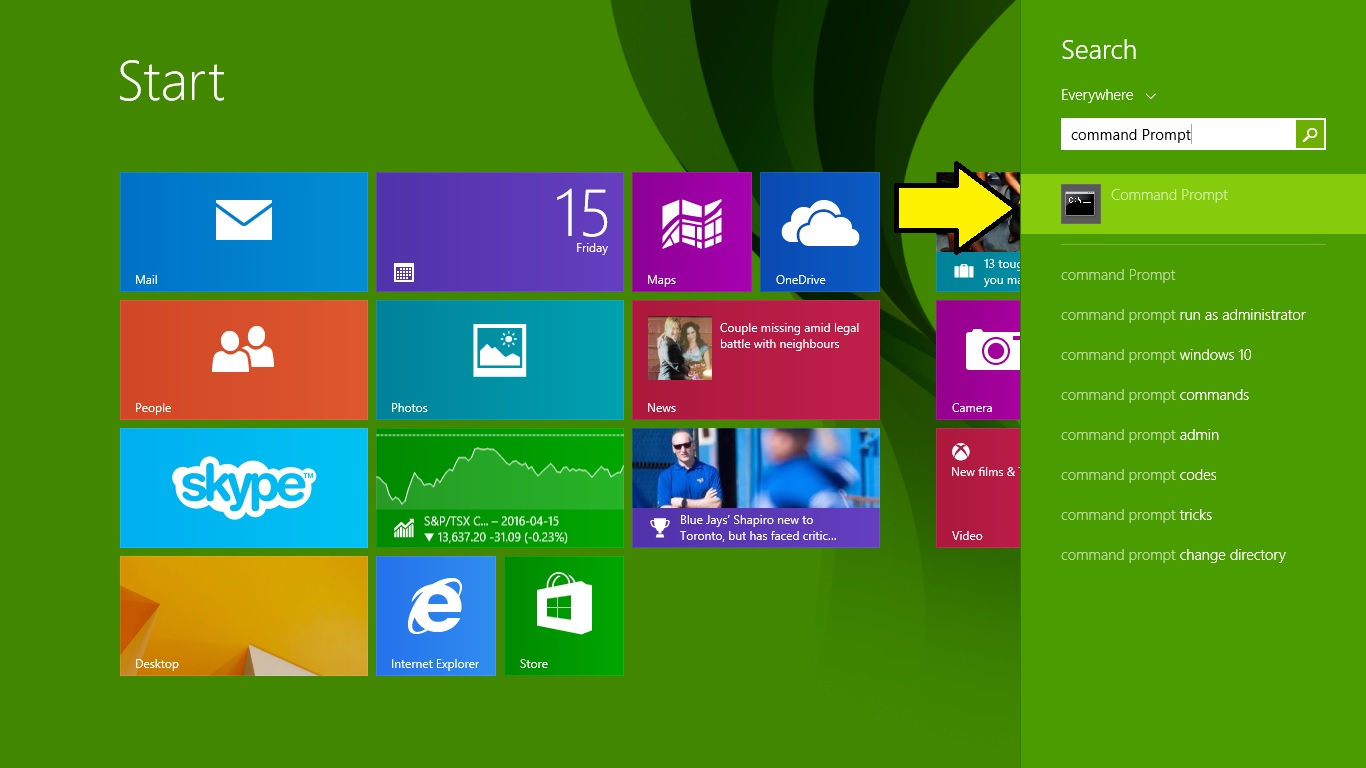Open News tile about couple missing
1366x768 pixels.
point(756,360)
